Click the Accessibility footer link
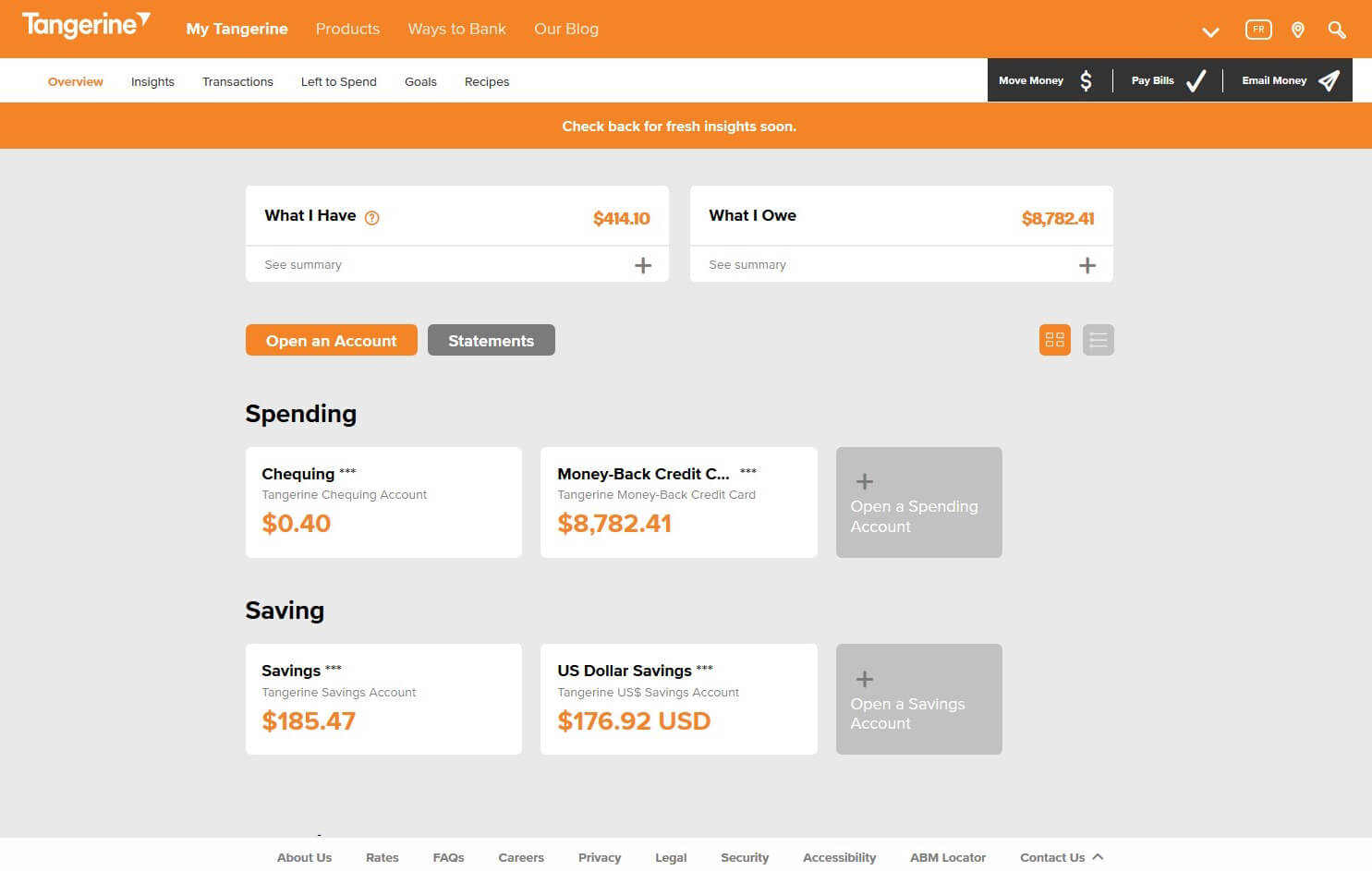Screen dimensions: 1372x871 click(x=839, y=857)
